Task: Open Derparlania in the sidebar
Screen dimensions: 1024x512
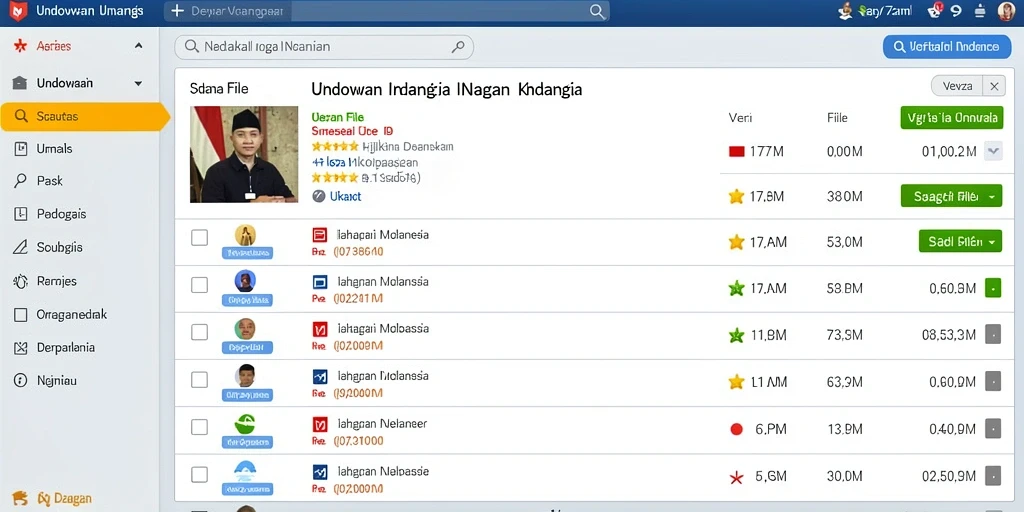Action: (x=65, y=347)
